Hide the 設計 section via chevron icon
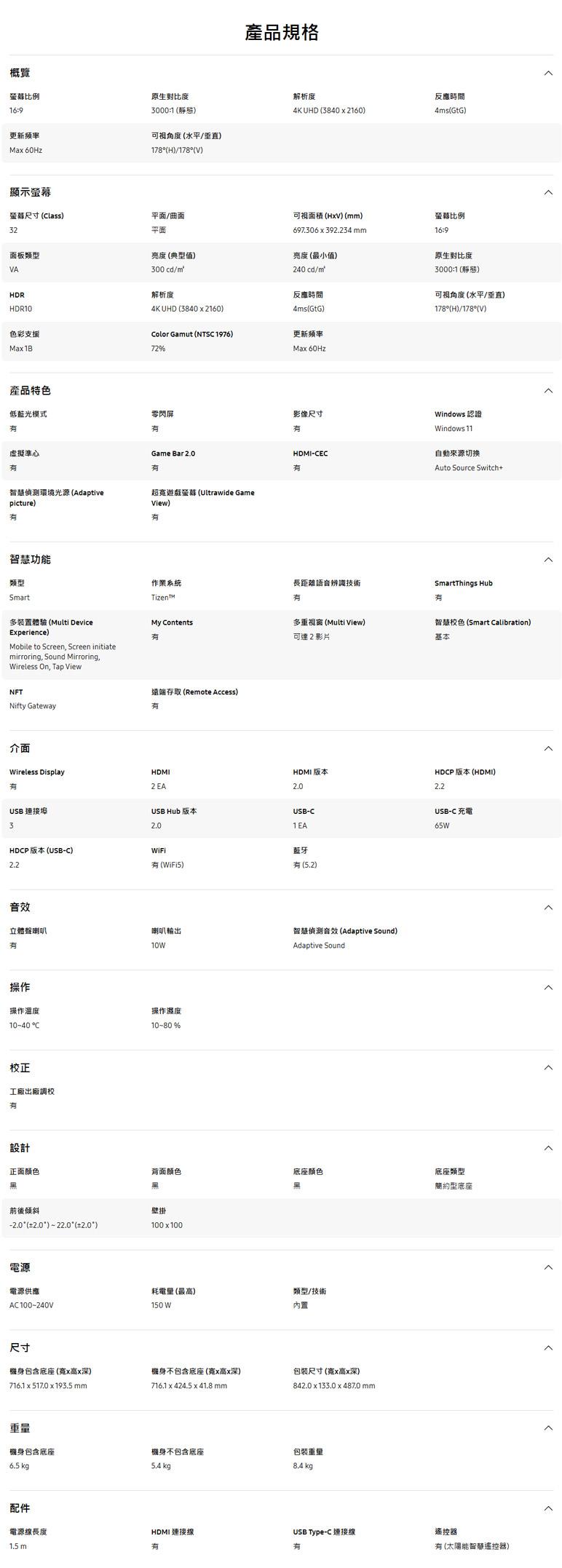Viewport: 562px width, 1568px height. pyautogui.click(x=548, y=1148)
